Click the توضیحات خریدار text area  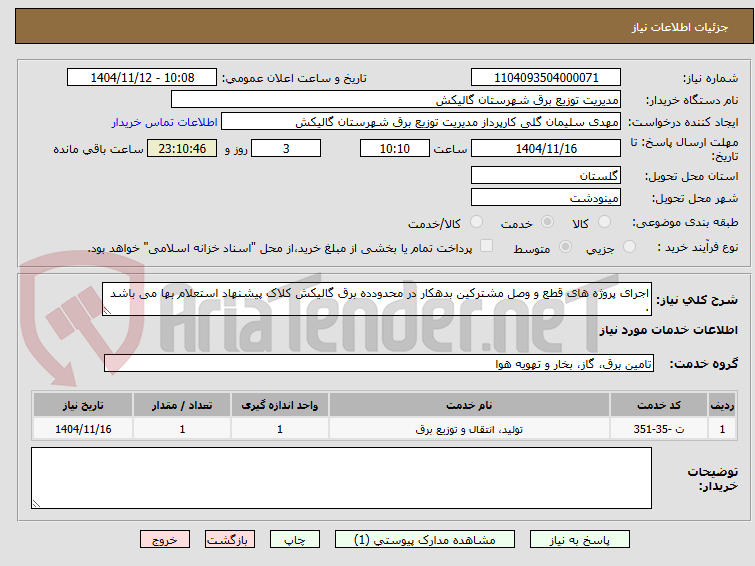[x=341, y=478]
